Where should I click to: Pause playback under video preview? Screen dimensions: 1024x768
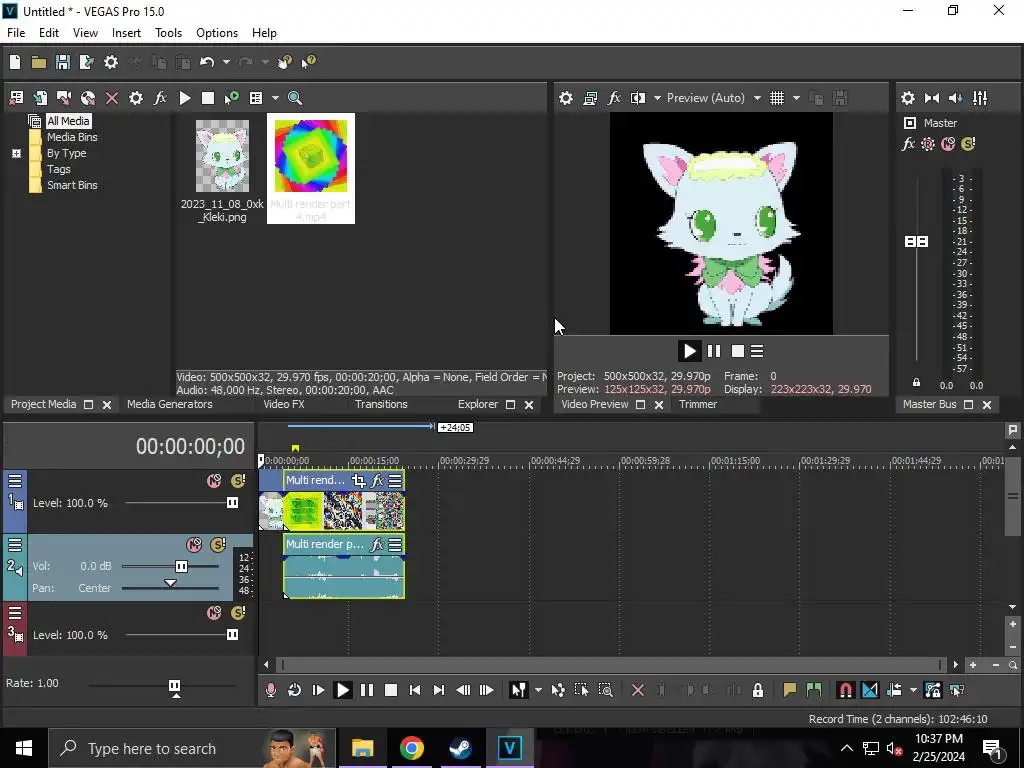[x=714, y=351]
